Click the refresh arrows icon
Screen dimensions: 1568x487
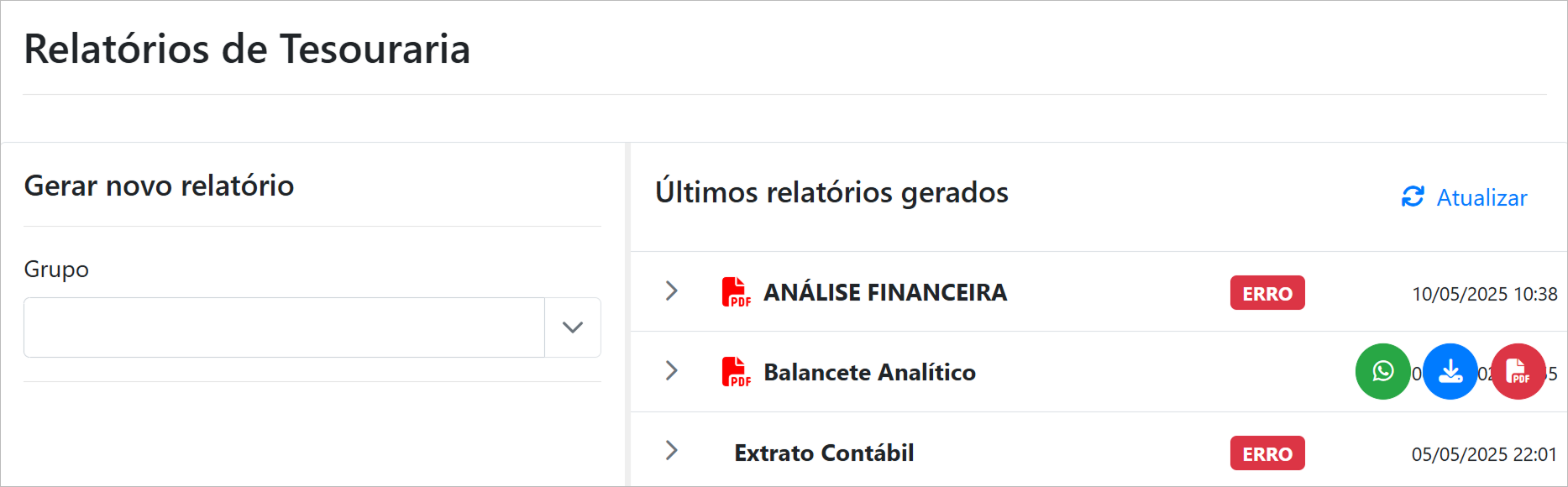[x=1413, y=197]
